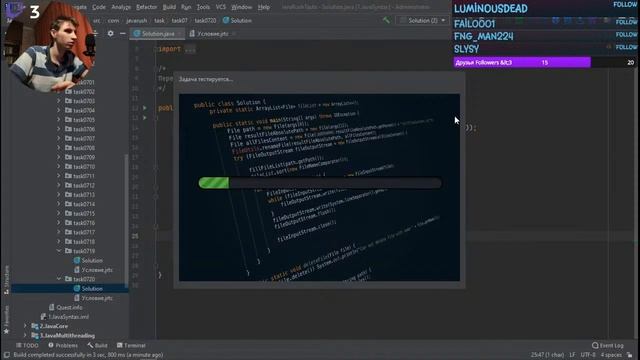Click the lock icon at the status bar's right end
640x360 pixels.
(629, 355)
